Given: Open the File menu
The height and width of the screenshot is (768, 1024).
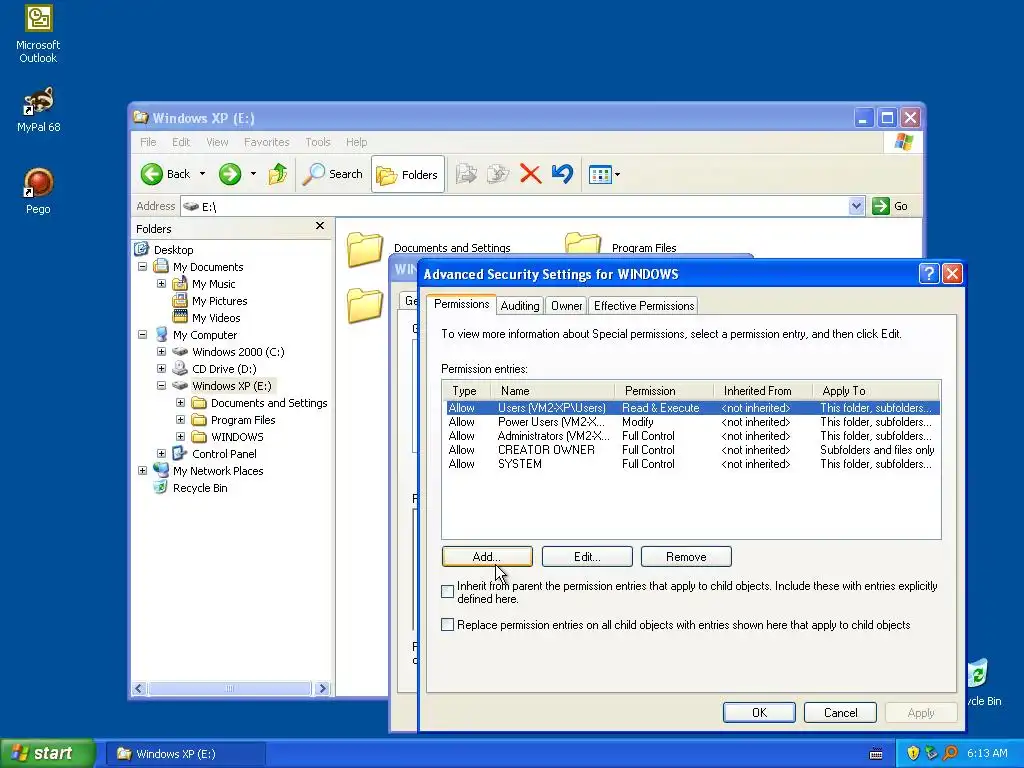Looking at the screenshot, I should point(148,142).
